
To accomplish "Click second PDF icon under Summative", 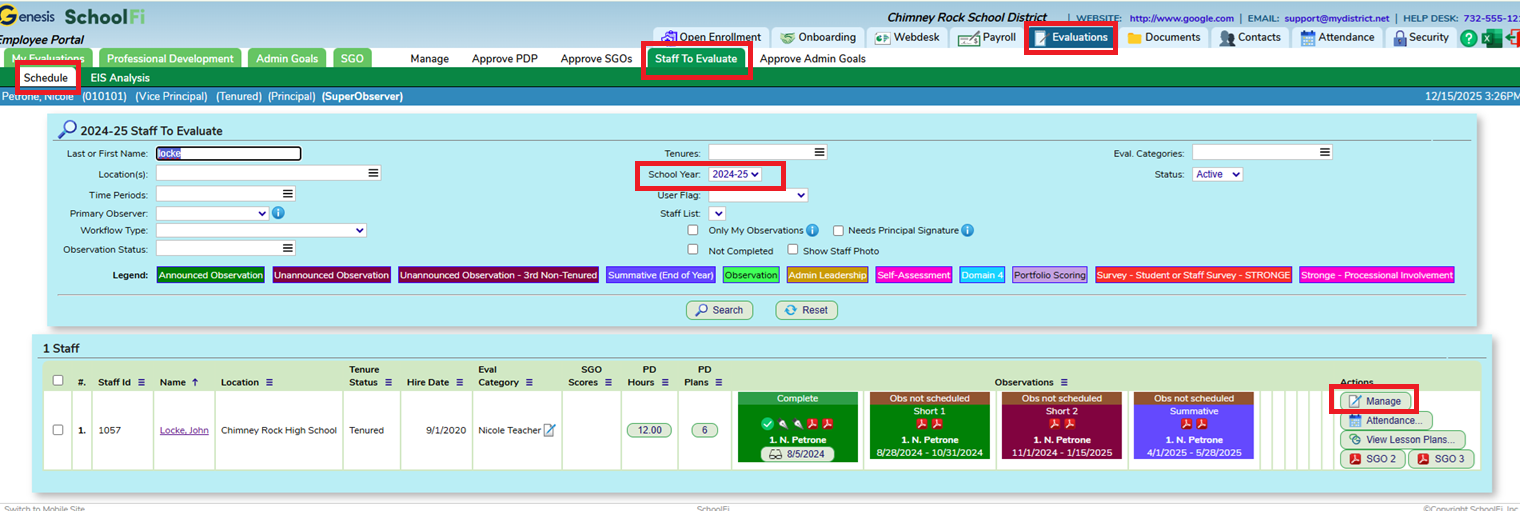I will tap(1201, 424).
